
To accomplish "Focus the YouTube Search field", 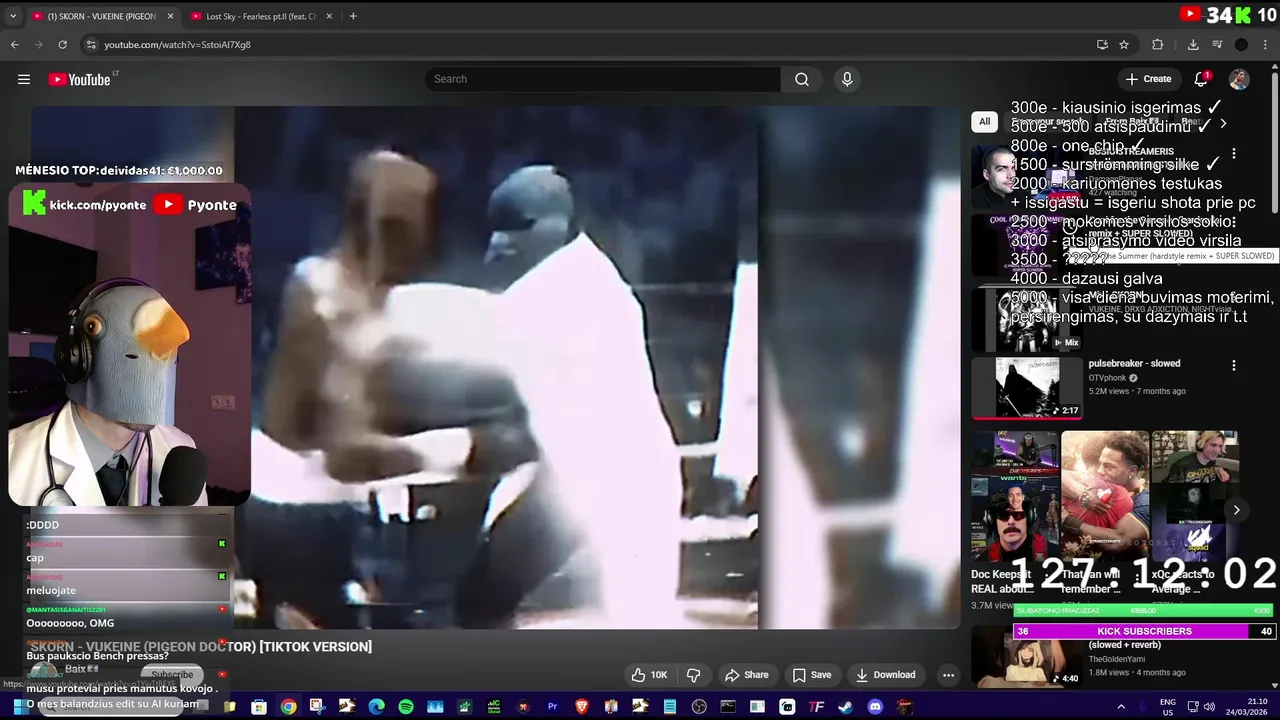I will [x=603, y=79].
